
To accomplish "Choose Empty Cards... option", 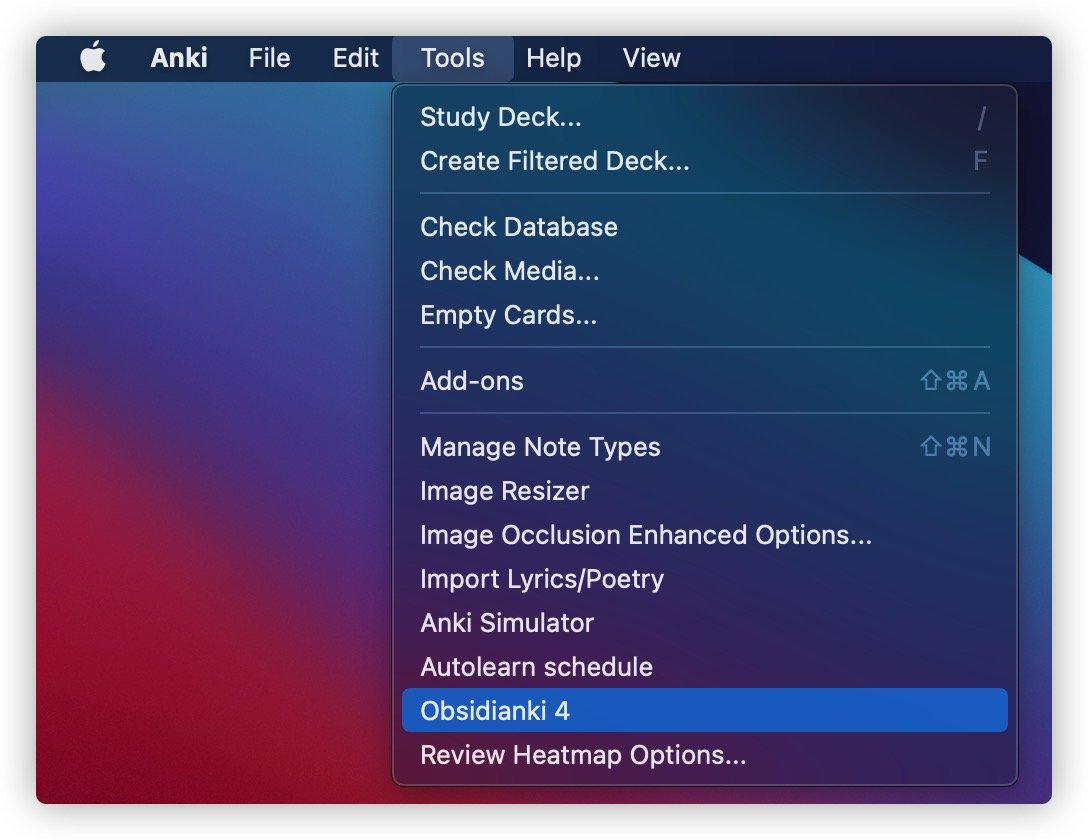I will (x=704, y=315).
